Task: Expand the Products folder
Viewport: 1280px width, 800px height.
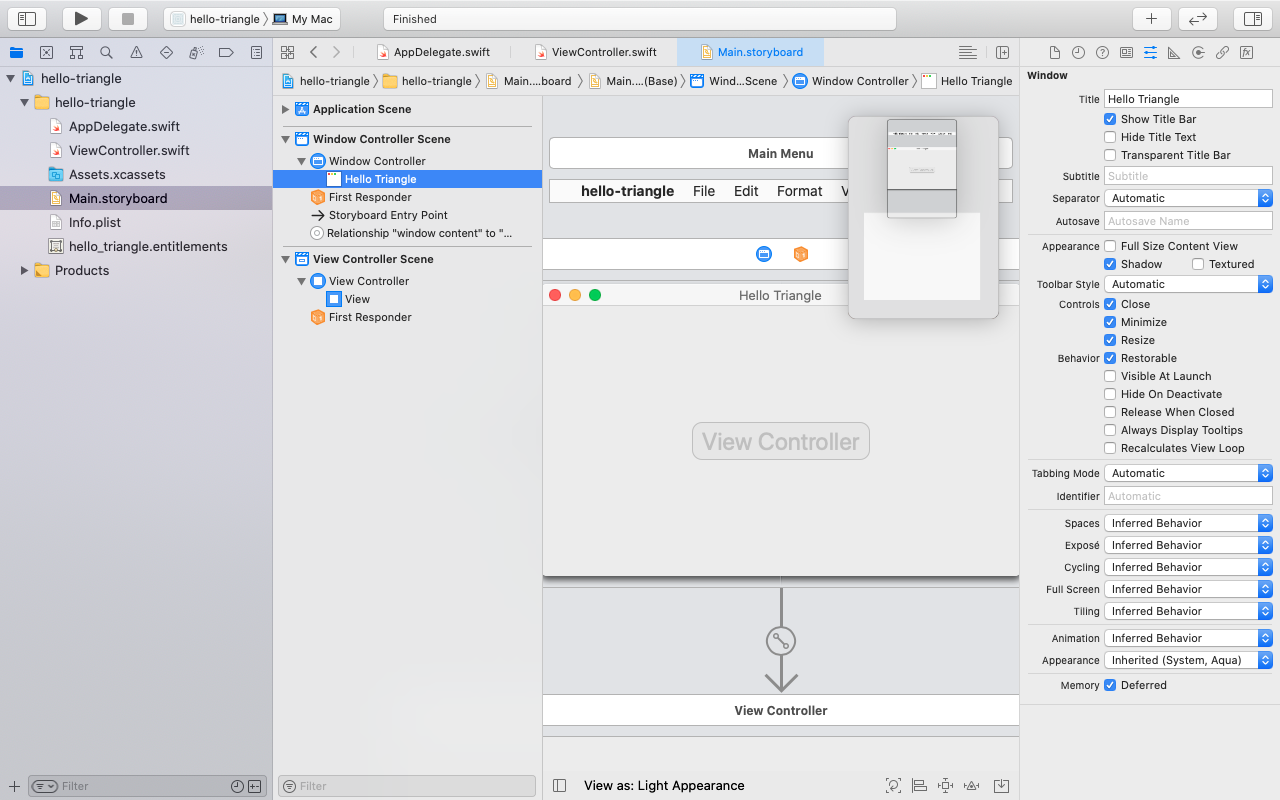Action: [x=24, y=270]
